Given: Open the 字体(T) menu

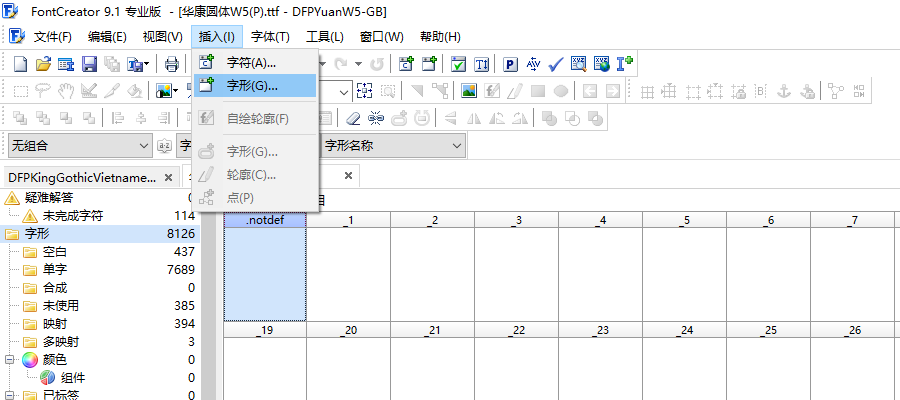Looking at the screenshot, I should click(x=270, y=37).
